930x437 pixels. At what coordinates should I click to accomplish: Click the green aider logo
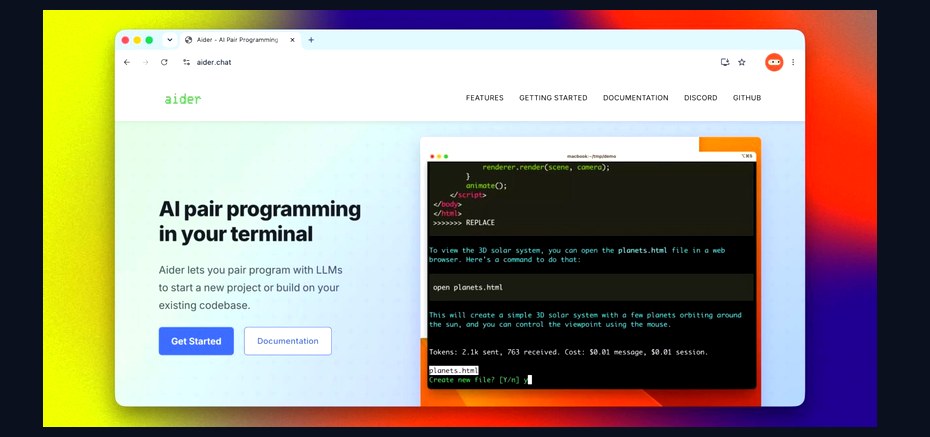[x=183, y=99]
